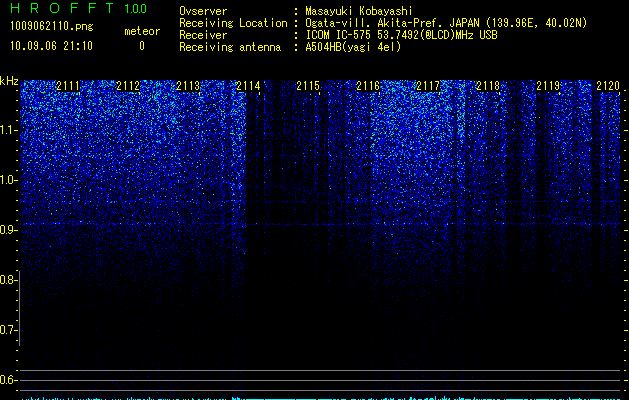This screenshot has height=400, width=629.
Task: Select observer name Masayuki Kobayashi
Action: 359,11
